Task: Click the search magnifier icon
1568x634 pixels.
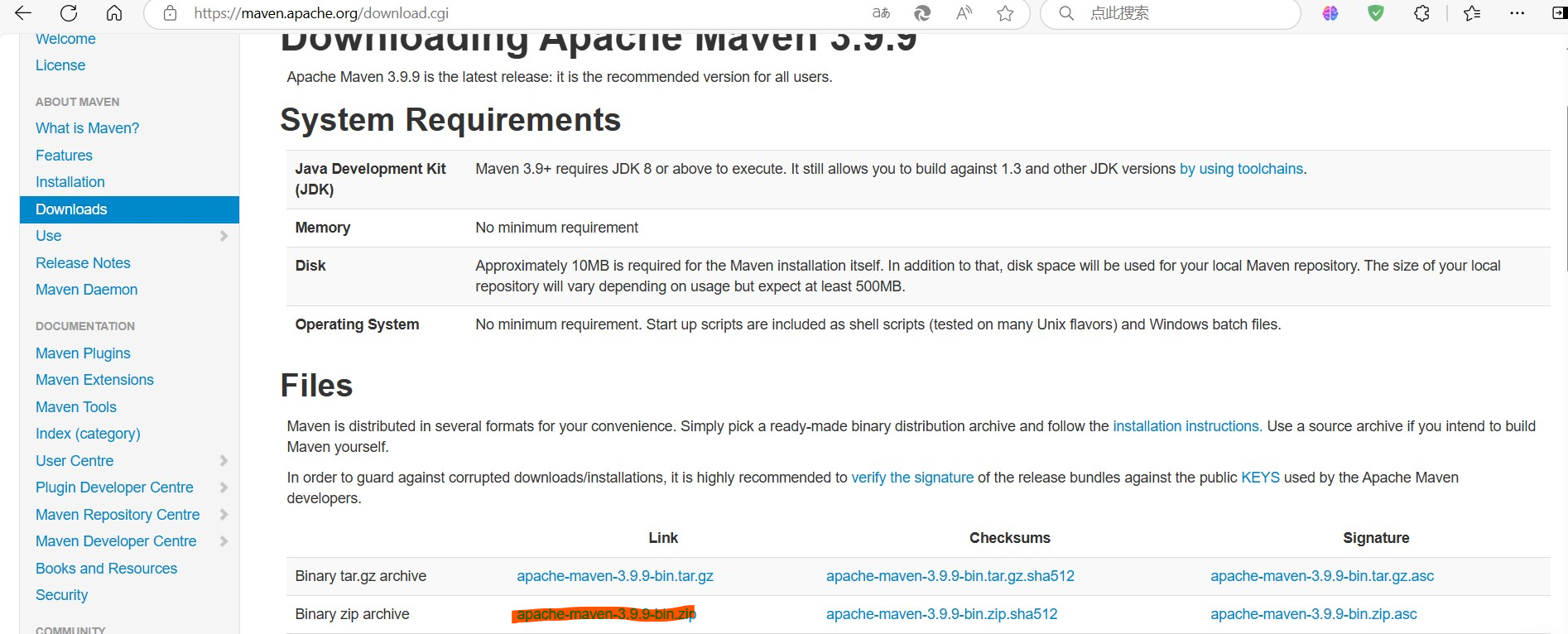Action: (x=1067, y=13)
